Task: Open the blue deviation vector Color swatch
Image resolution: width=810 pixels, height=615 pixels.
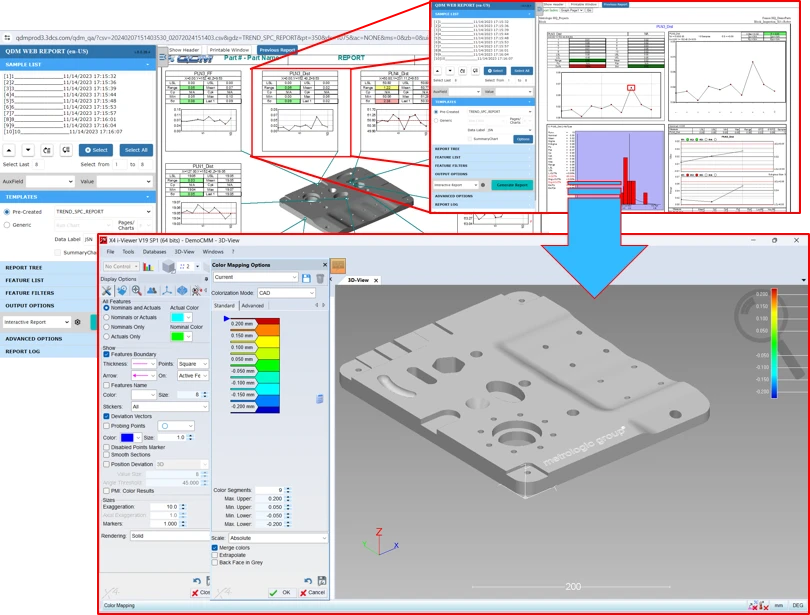Action: 131,437
